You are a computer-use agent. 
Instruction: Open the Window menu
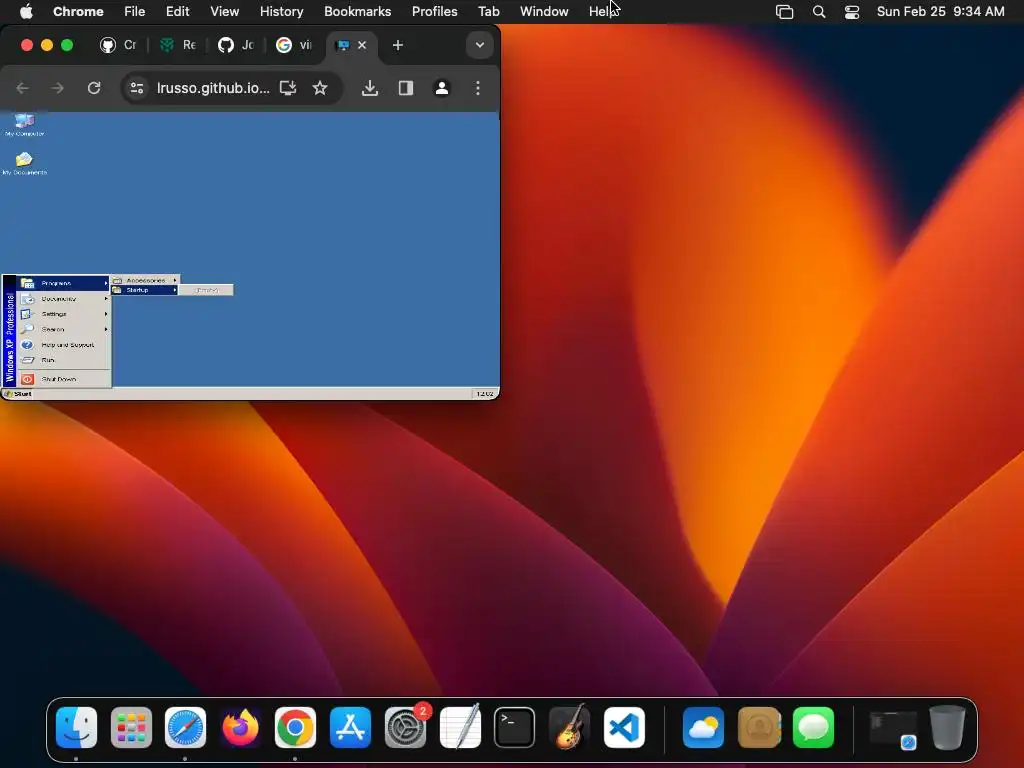coord(544,11)
